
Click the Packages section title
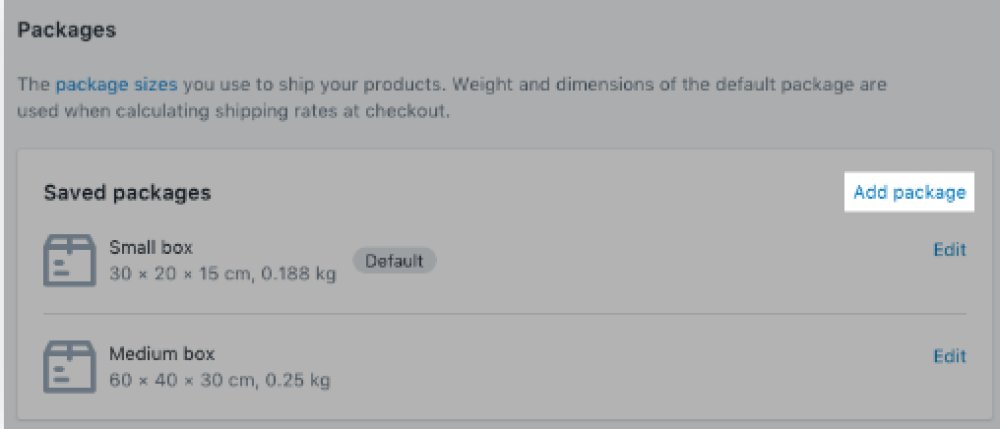(66, 30)
